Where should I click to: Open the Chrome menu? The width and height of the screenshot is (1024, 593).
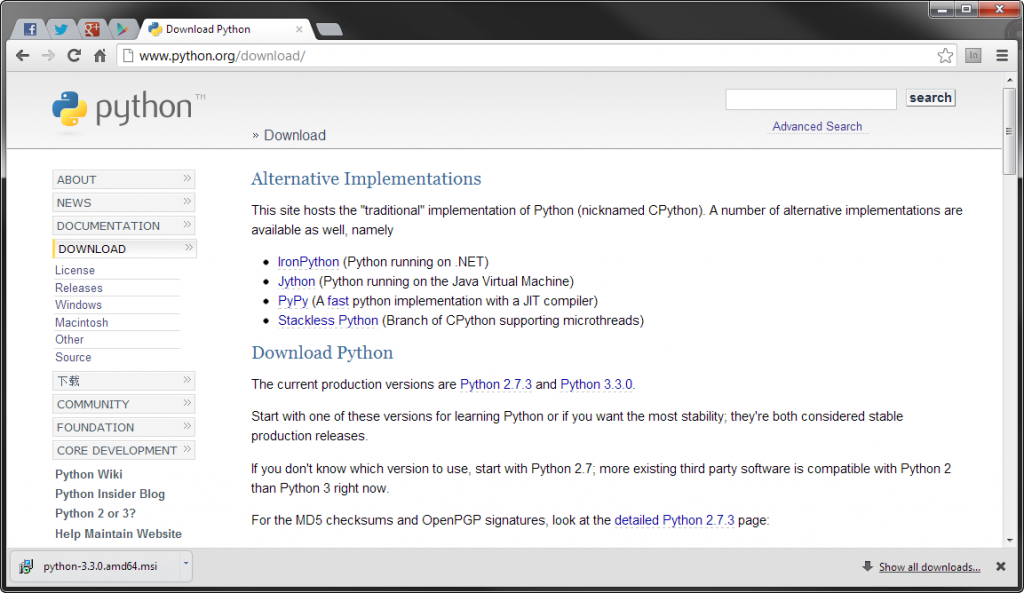[x=1002, y=56]
